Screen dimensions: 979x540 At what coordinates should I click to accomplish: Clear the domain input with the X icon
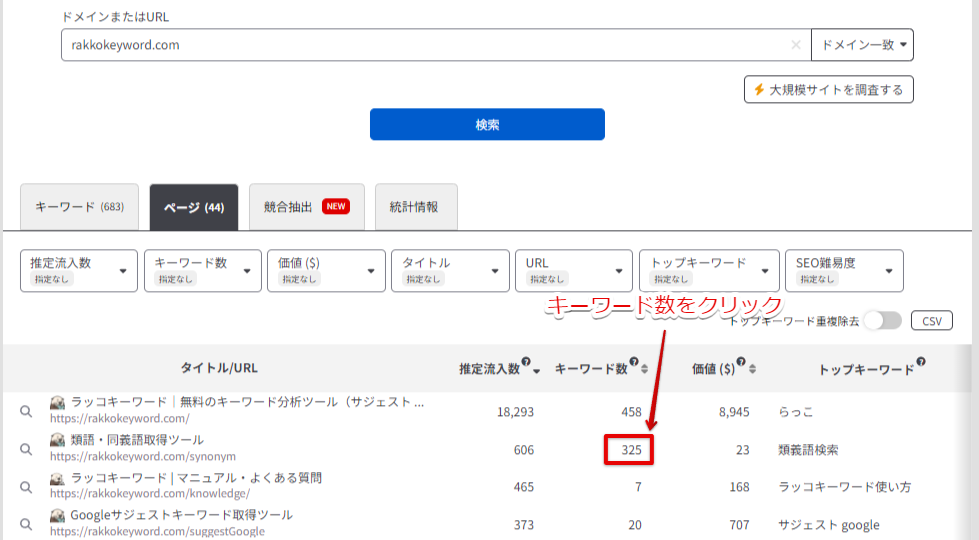pos(796,45)
